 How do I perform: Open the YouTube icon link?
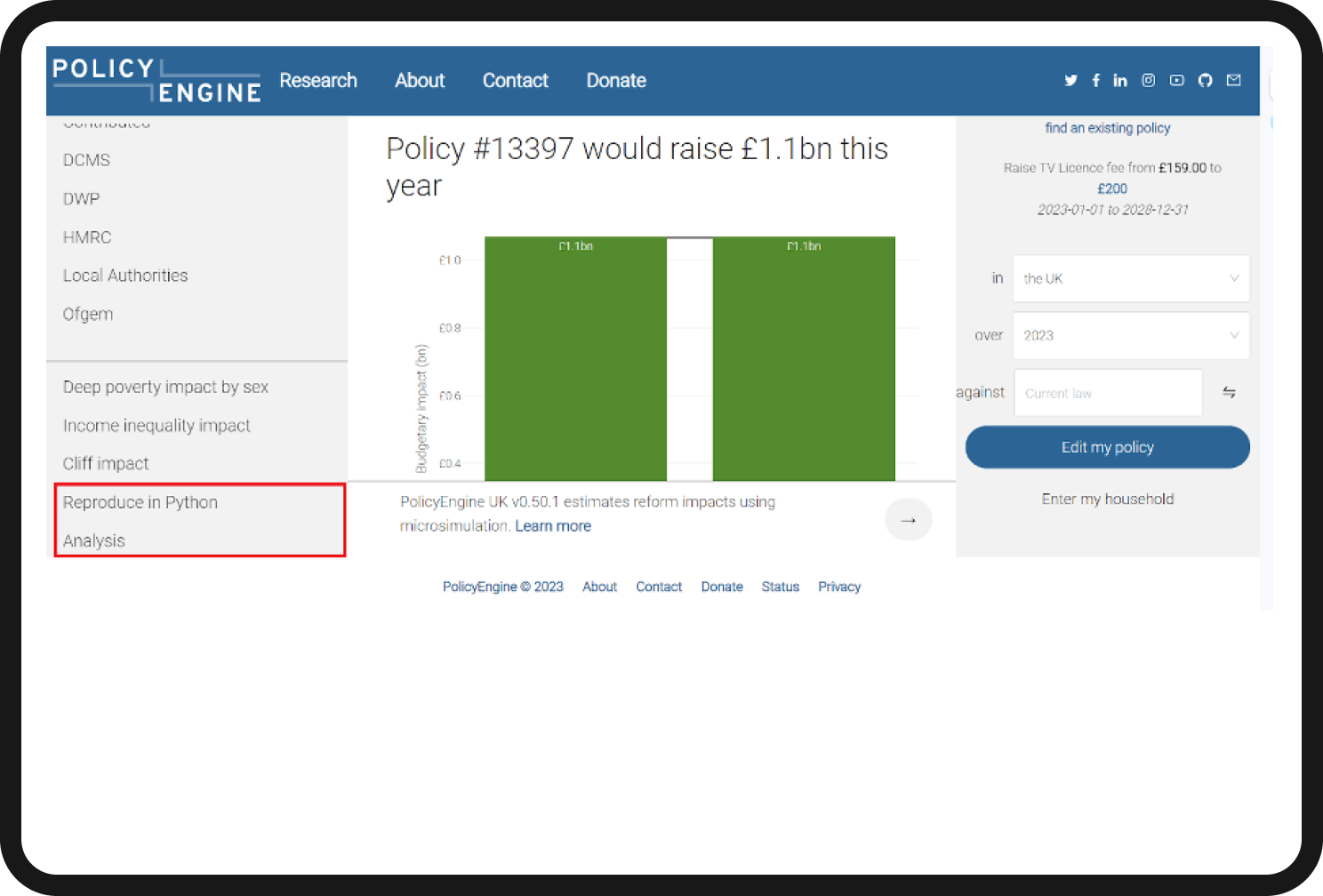pos(1176,80)
